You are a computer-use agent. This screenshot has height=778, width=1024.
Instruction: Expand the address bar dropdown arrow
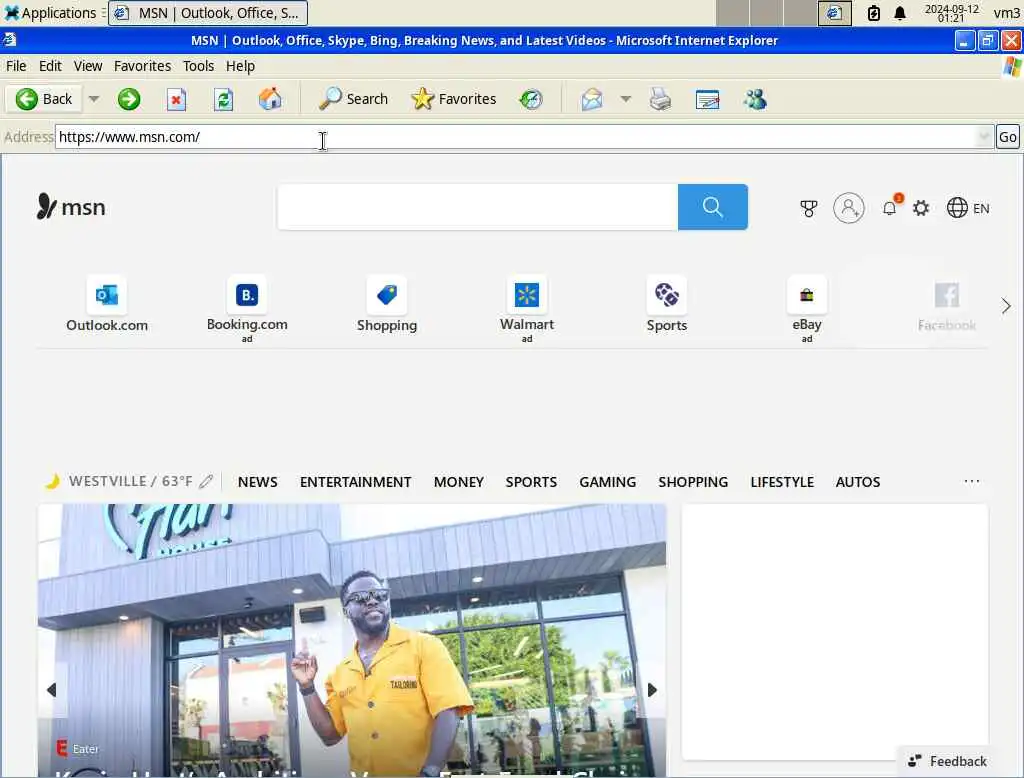point(985,137)
